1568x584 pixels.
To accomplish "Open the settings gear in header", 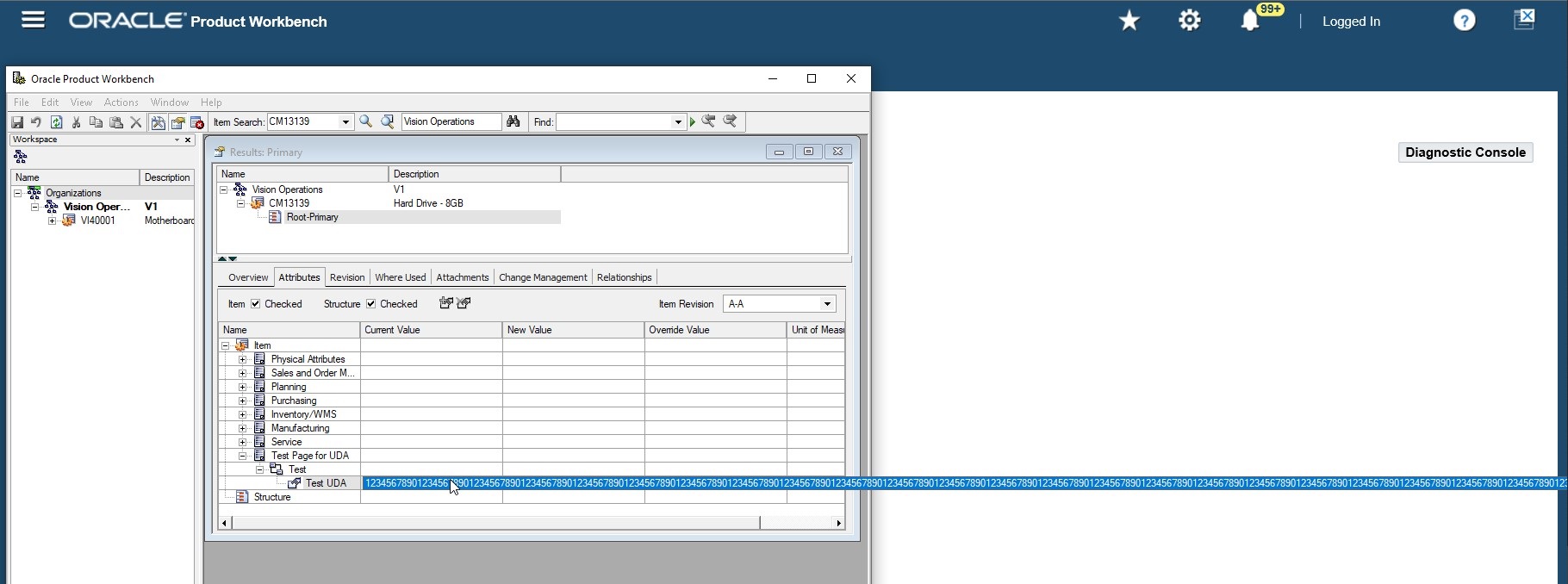I will coord(1189,21).
